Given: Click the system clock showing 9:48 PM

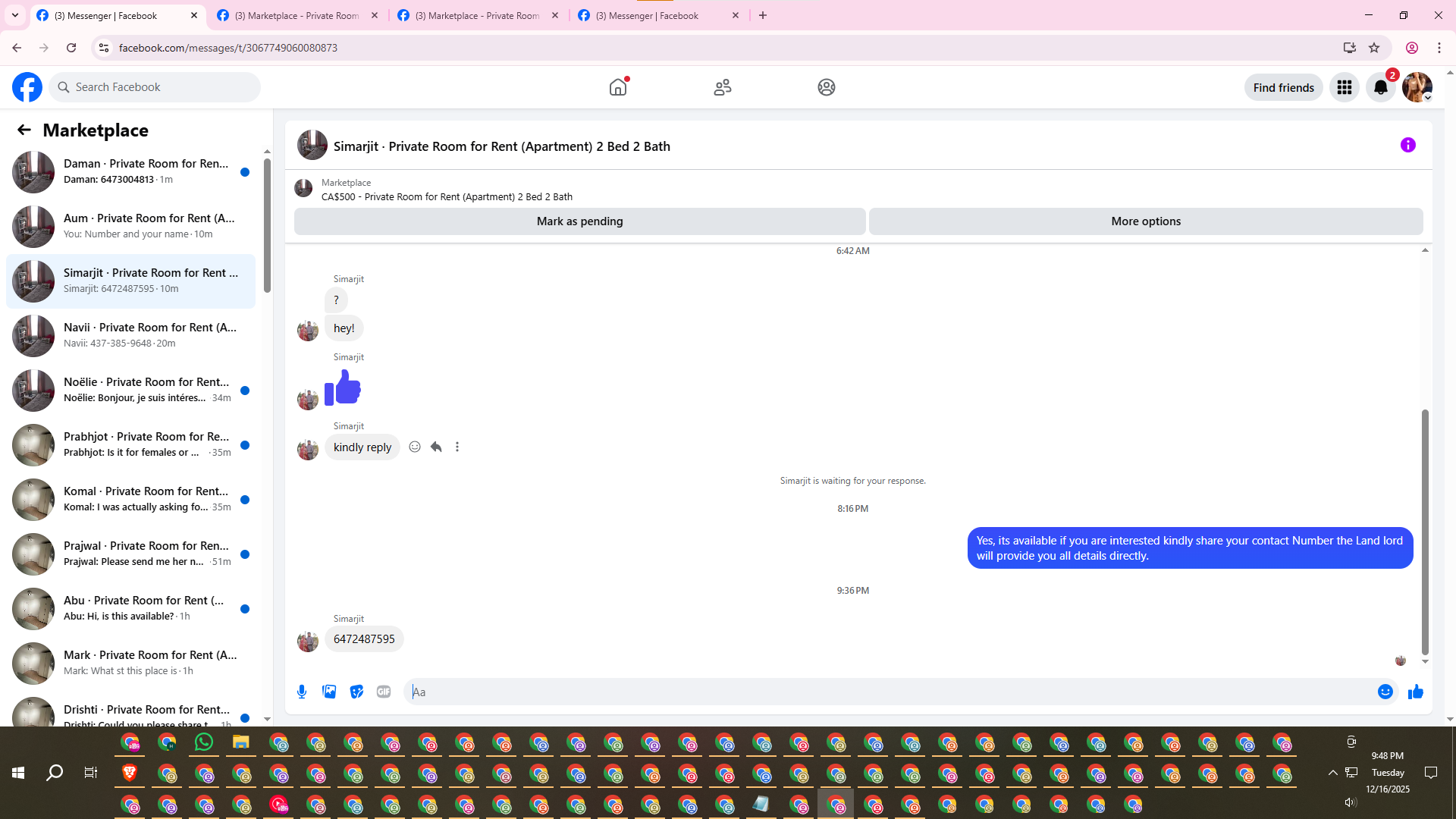Looking at the screenshot, I should click(x=1388, y=756).
